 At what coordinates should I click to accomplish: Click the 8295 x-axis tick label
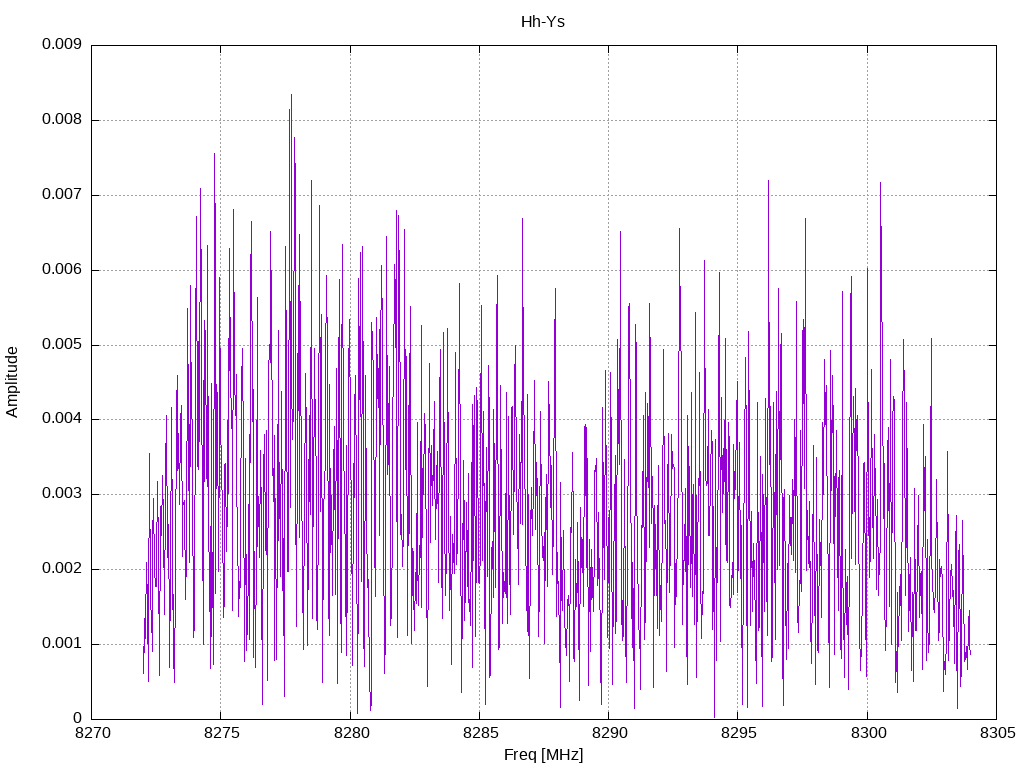tap(739, 733)
